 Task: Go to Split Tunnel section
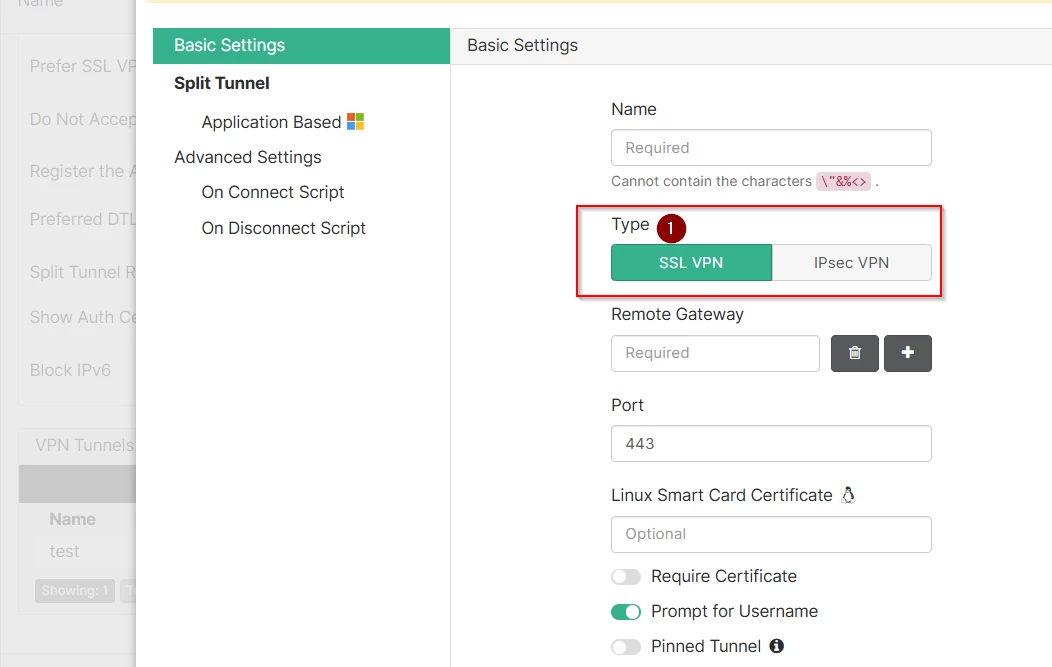click(222, 83)
